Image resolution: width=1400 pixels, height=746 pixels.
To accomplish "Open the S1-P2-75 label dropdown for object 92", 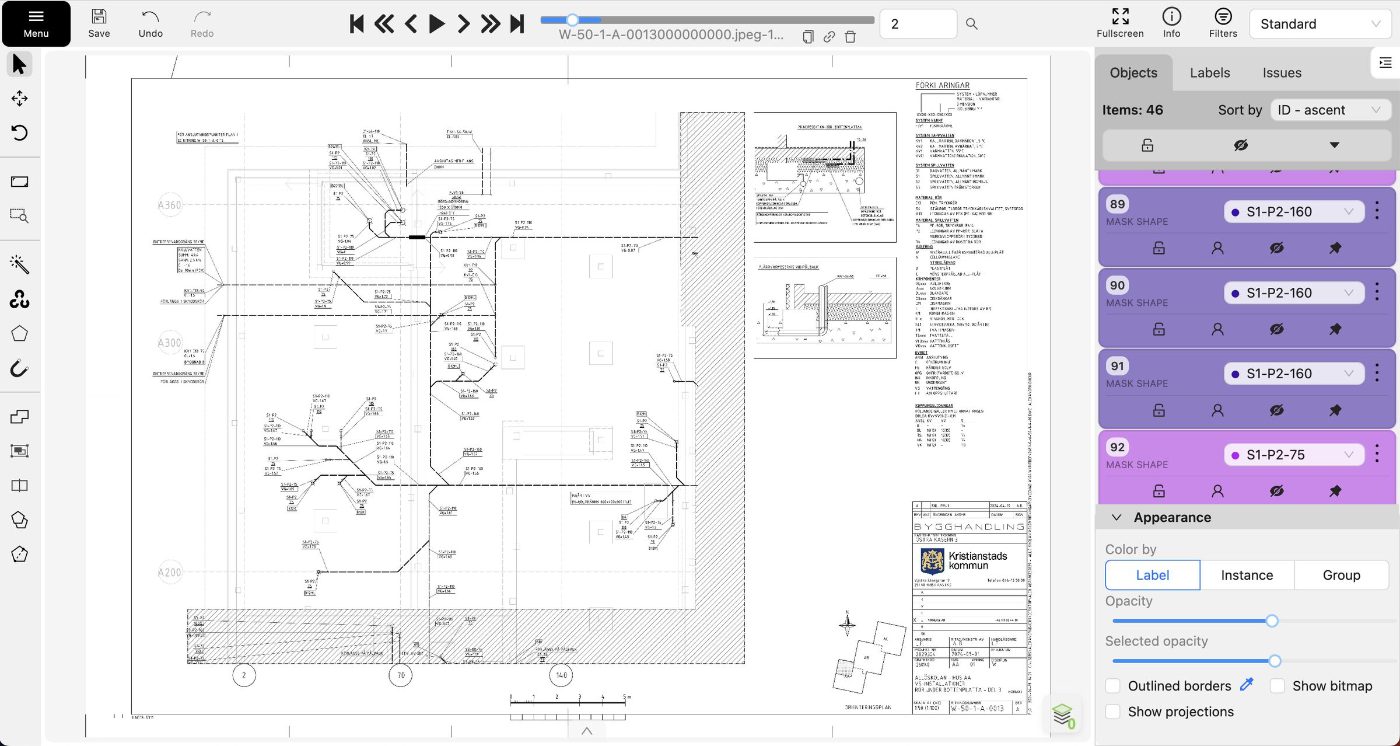I will coord(1294,455).
